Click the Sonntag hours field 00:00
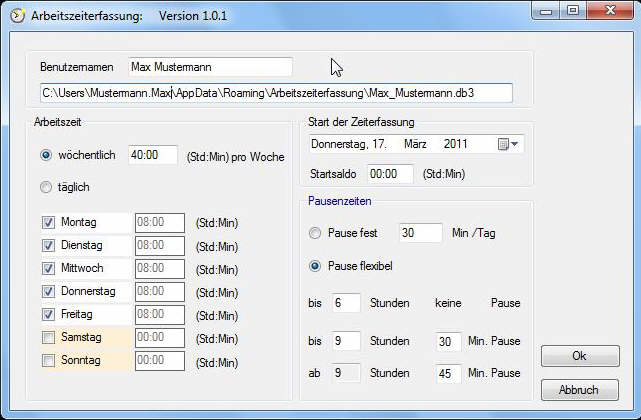Image resolution: width=641 pixels, height=420 pixels. pyautogui.click(x=160, y=361)
